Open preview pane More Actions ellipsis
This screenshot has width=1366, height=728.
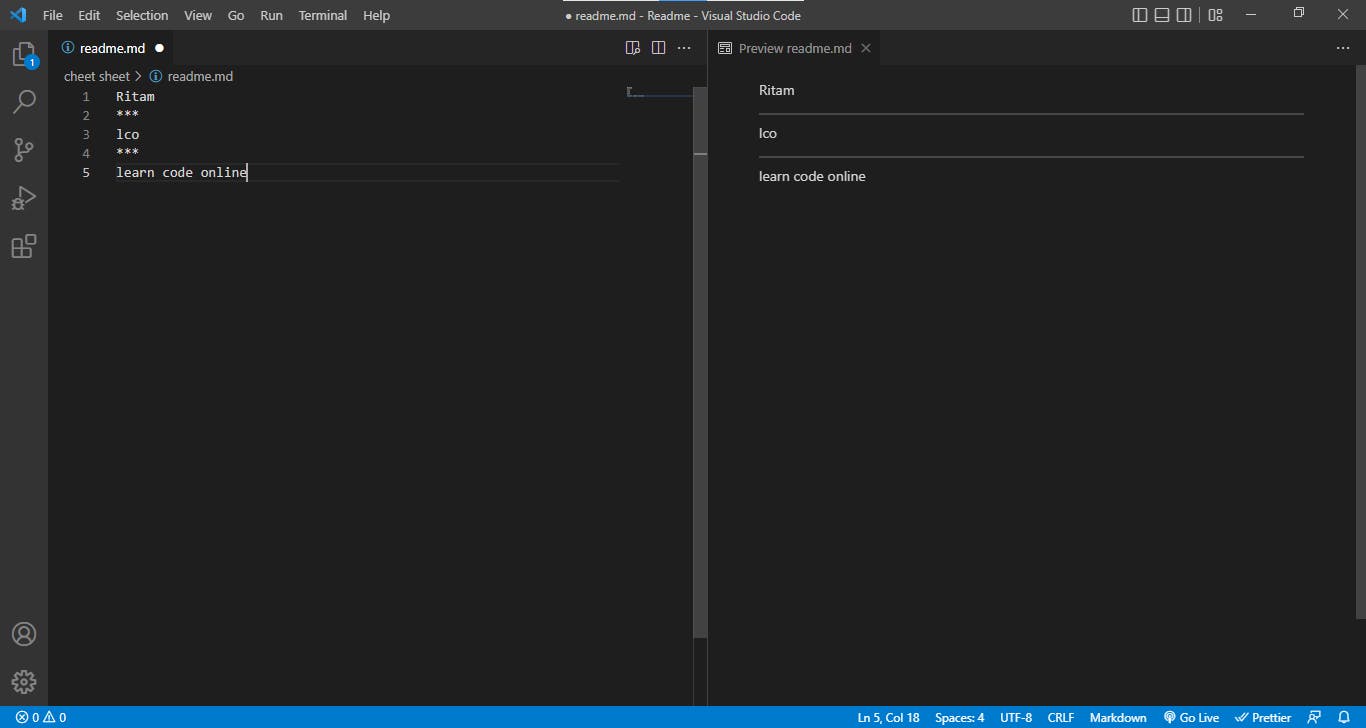coord(1343,48)
